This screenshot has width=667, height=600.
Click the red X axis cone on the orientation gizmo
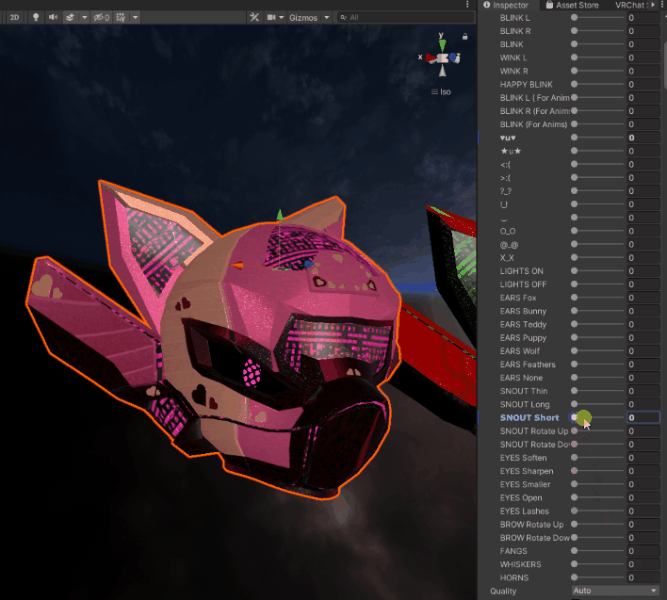(x=430, y=57)
